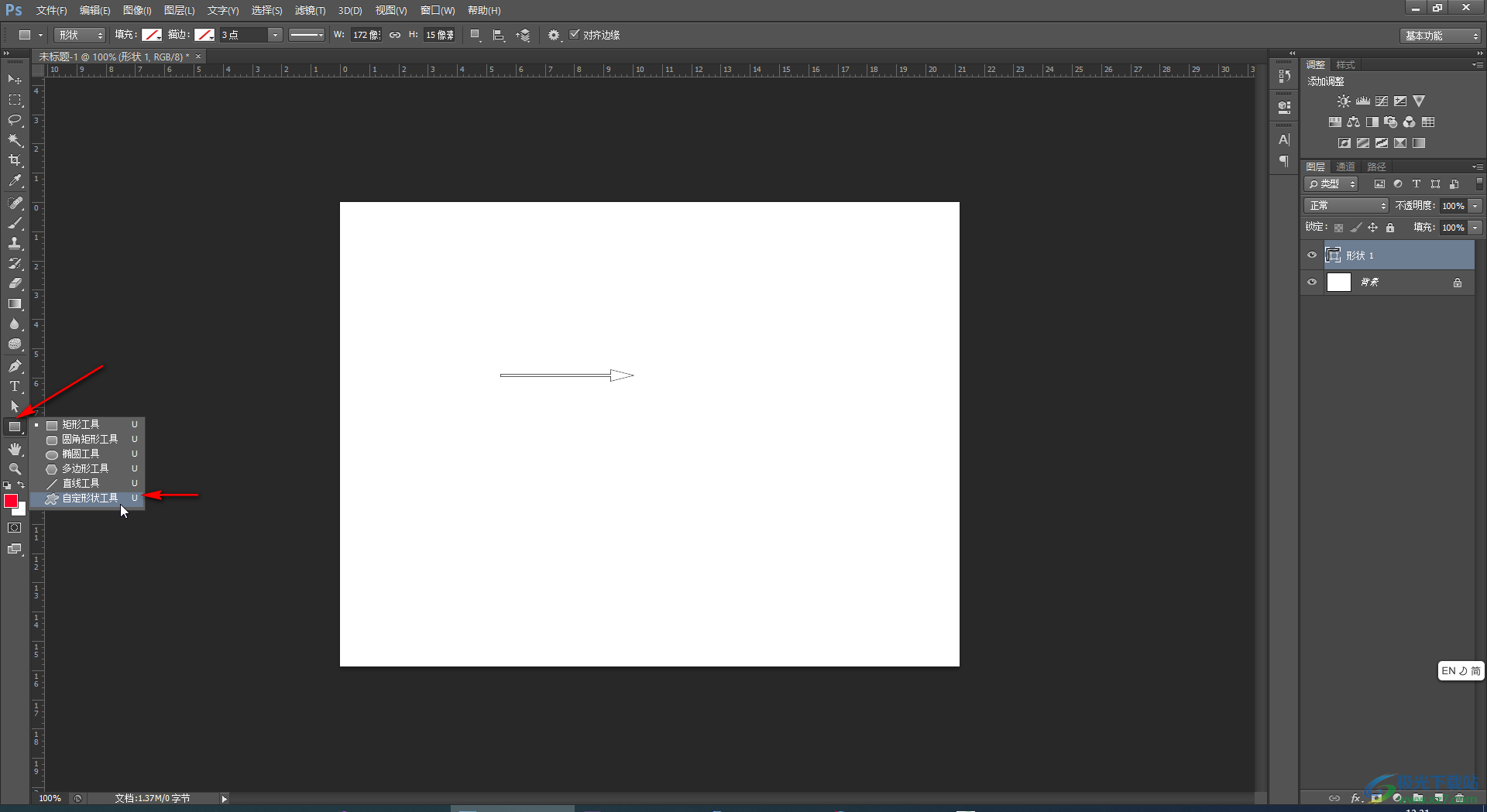Screen dimensions: 1487x812
Task: Open the geometry options gear
Action: coord(553,35)
